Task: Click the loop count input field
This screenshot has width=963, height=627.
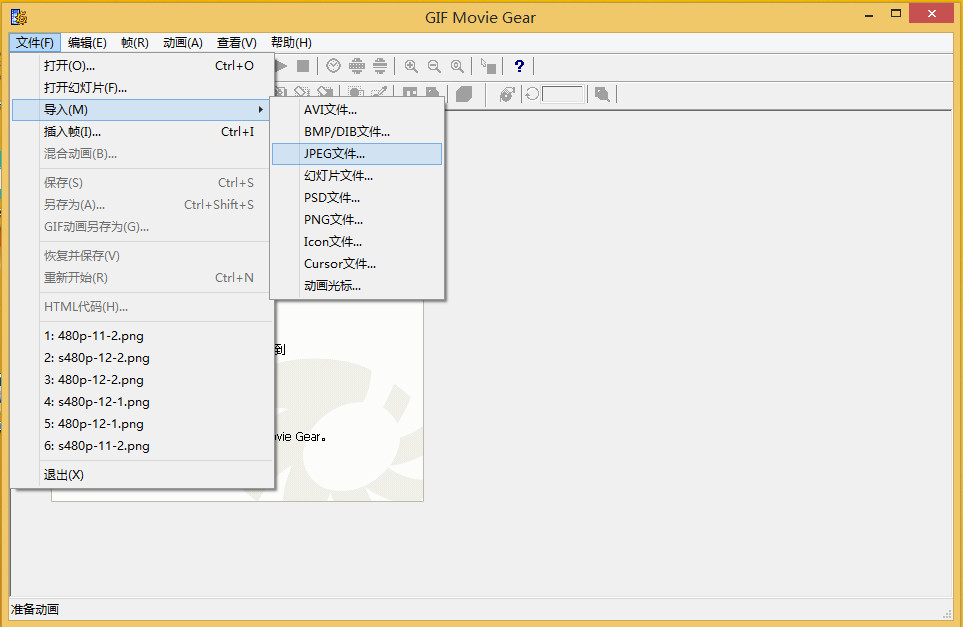Action: [563, 94]
